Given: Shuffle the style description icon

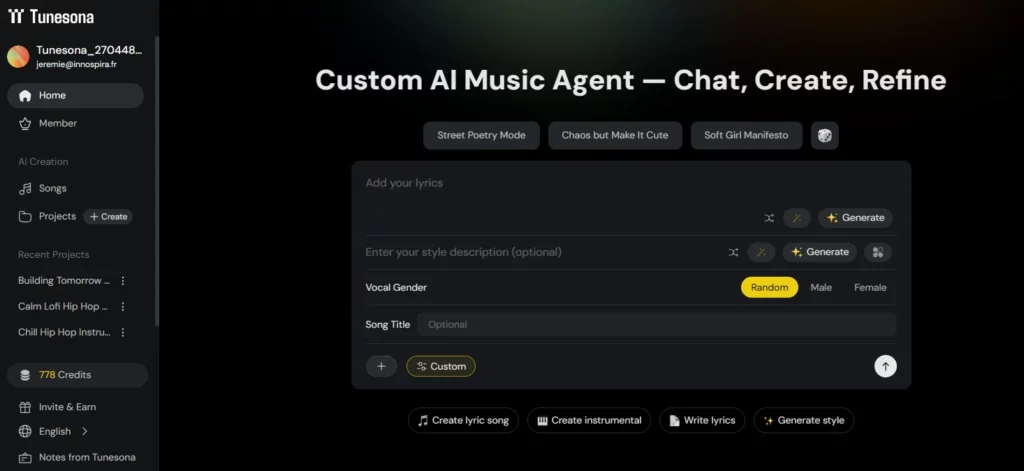Looking at the screenshot, I should [x=733, y=252].
